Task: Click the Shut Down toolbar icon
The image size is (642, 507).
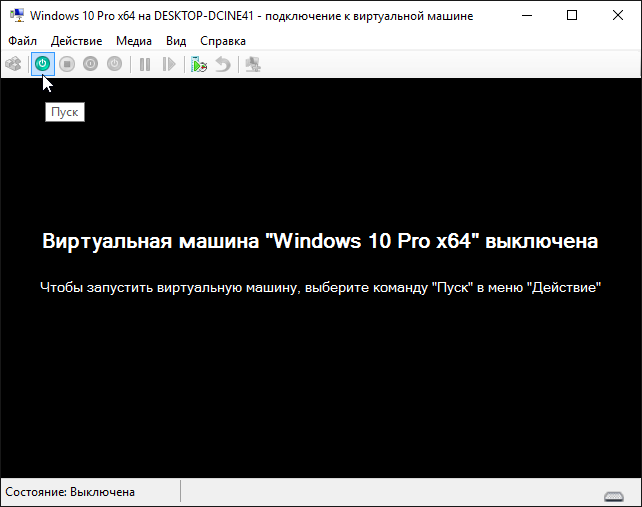Action: point(90,64)
